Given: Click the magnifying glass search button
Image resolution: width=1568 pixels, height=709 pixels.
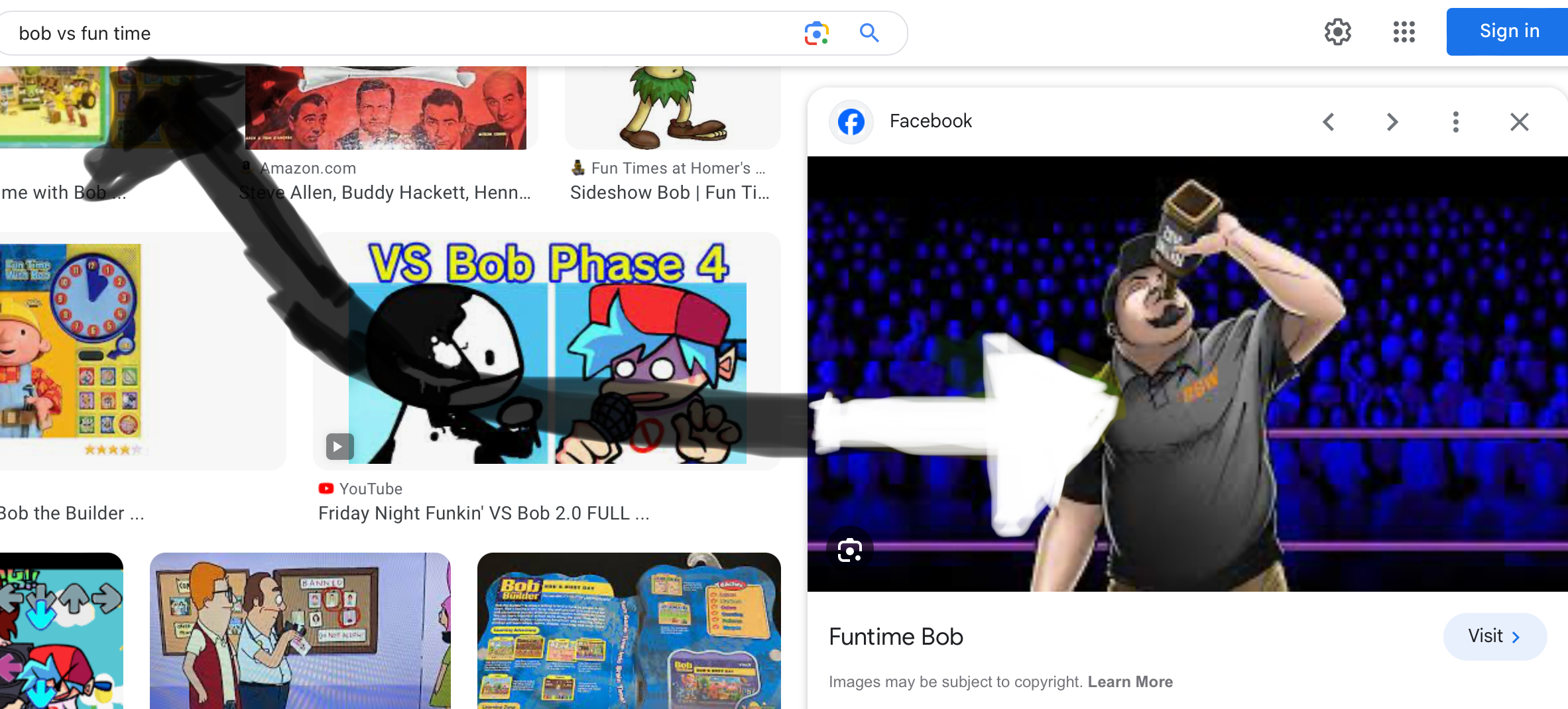Looking at the screenshot, I should click(x=869, y=33).
